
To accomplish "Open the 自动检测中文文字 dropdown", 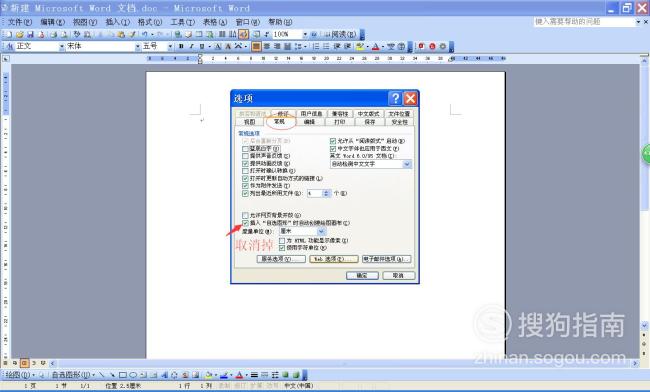I will [x=407, y=164].
